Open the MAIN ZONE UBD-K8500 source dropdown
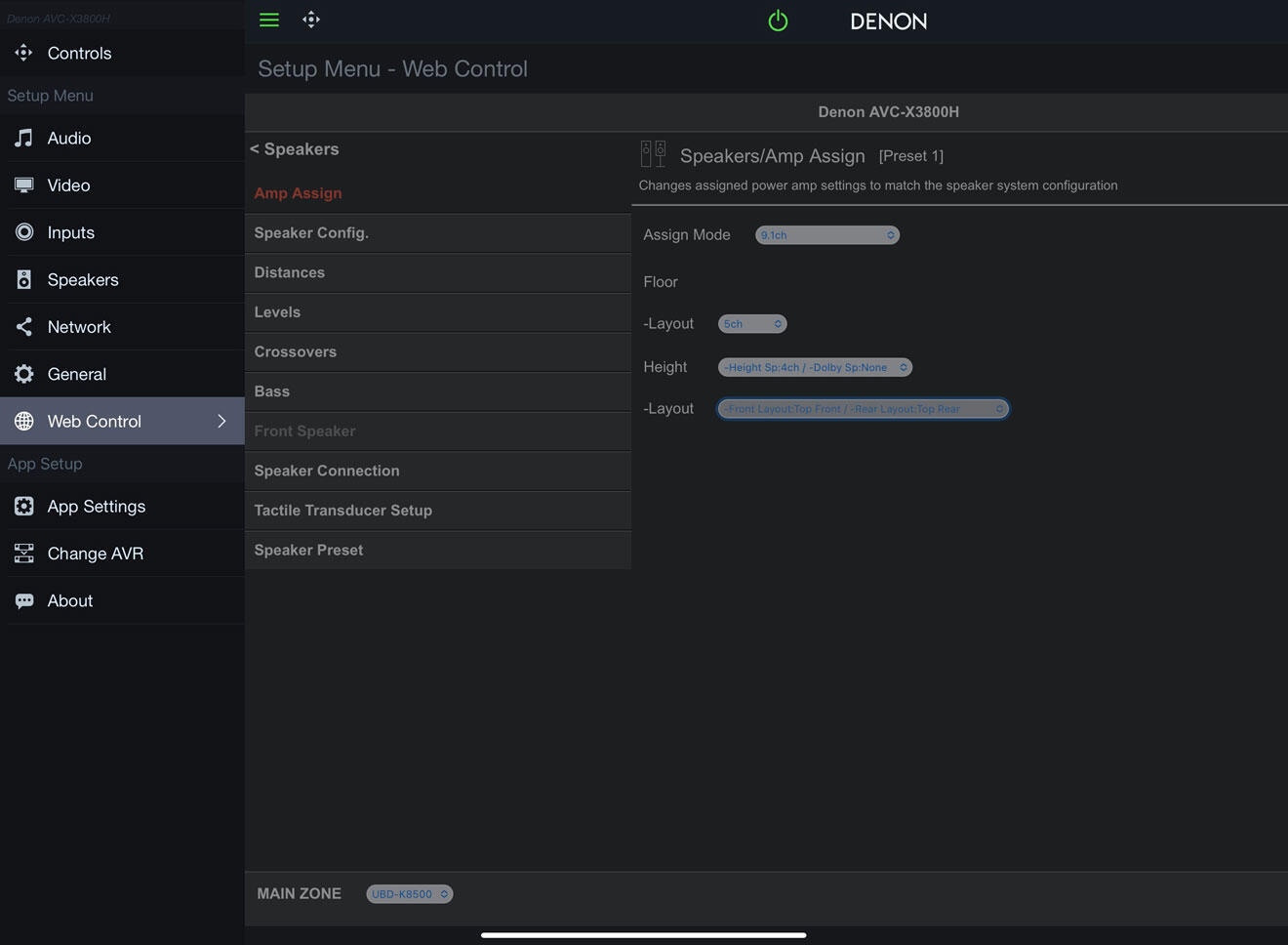The height and width of the screenshot is (945, 1288). click(x=410, y=894)
